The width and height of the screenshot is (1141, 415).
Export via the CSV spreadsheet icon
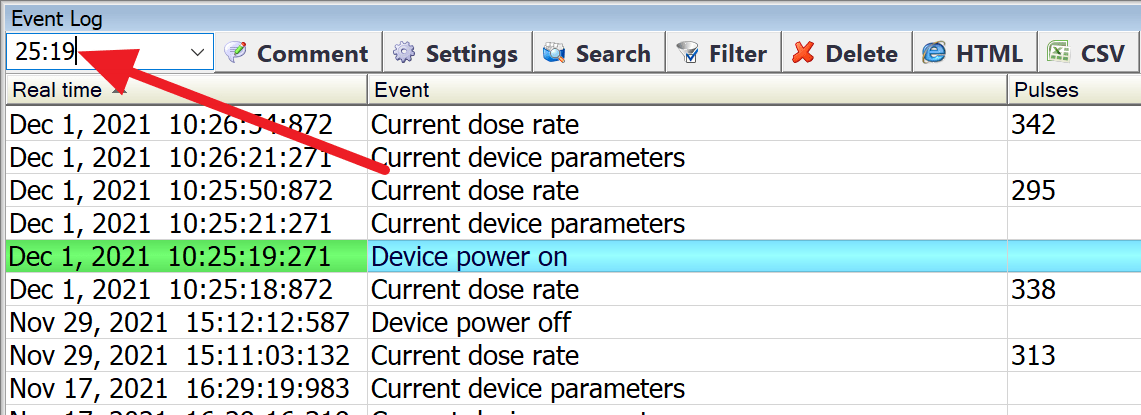click(x=1059, y=52)
